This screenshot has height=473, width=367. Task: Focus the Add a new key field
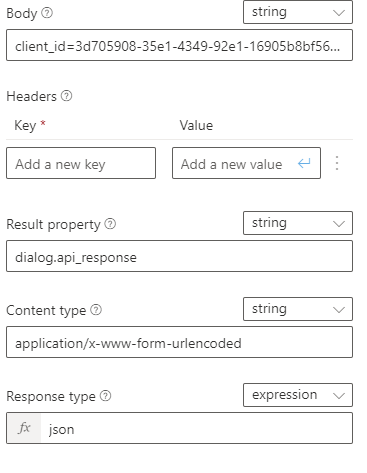[x=81, y=163]
